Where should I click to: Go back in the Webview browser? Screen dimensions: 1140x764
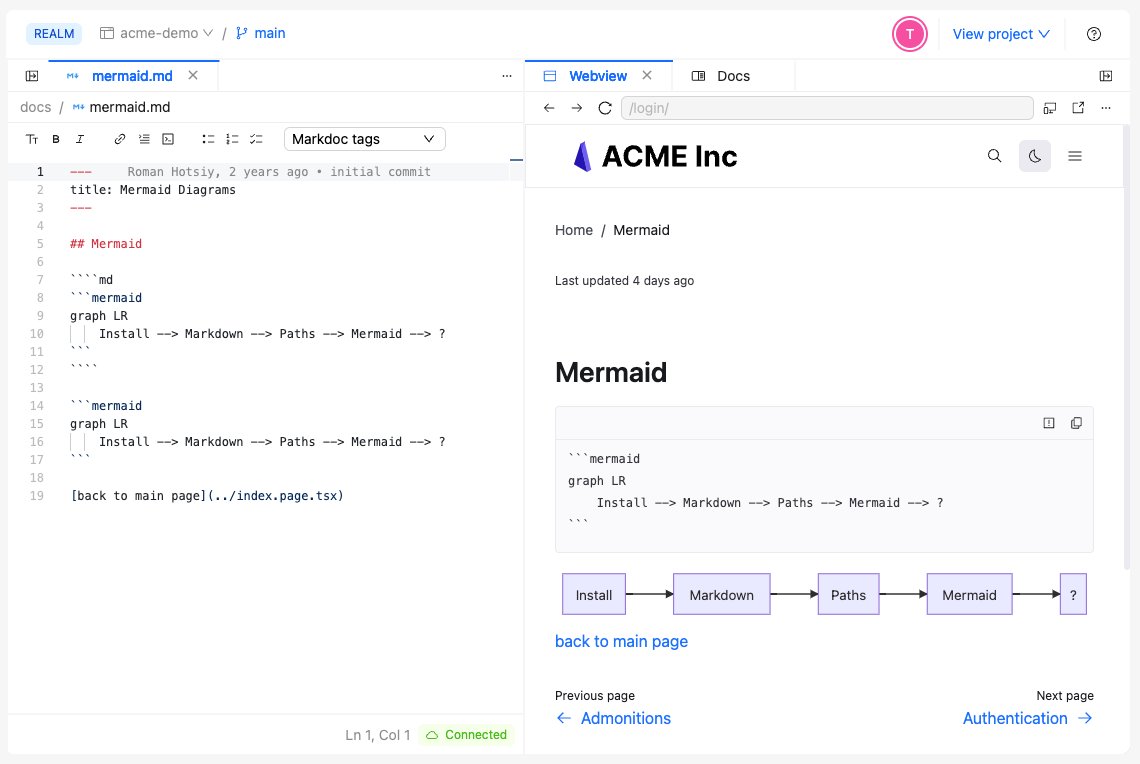pyautogui.click(x=549, y=108)
